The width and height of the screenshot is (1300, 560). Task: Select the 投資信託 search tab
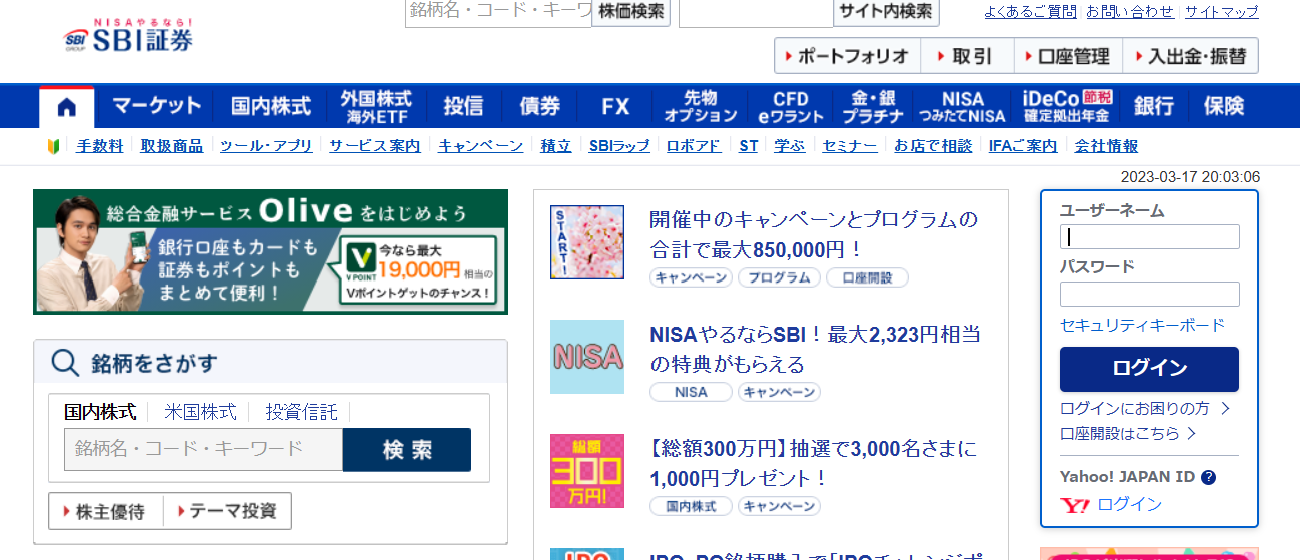pyautogui.click(x=302, y=412)
